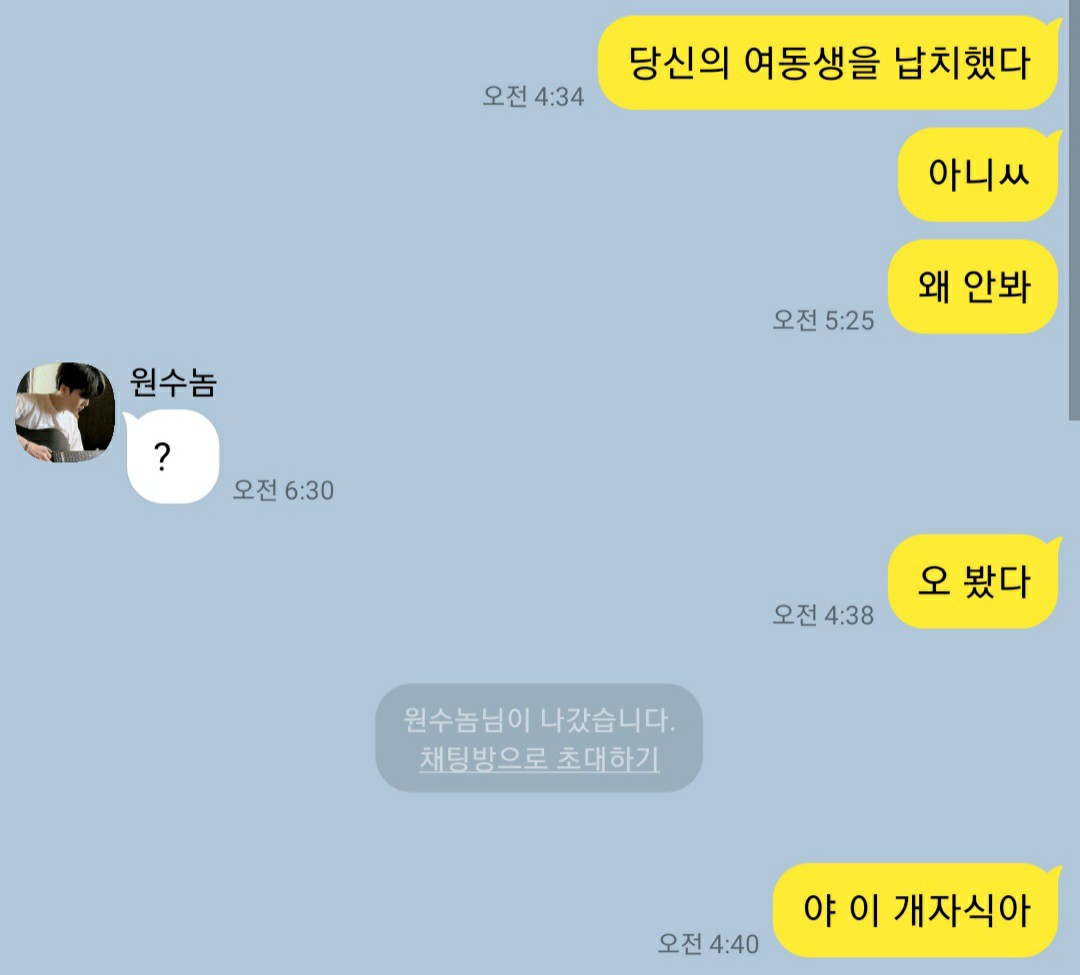Screen dimensions: 1080x975
Task: Click the 오전 5:25 timestamp
Action: click(x=823, y=320)
